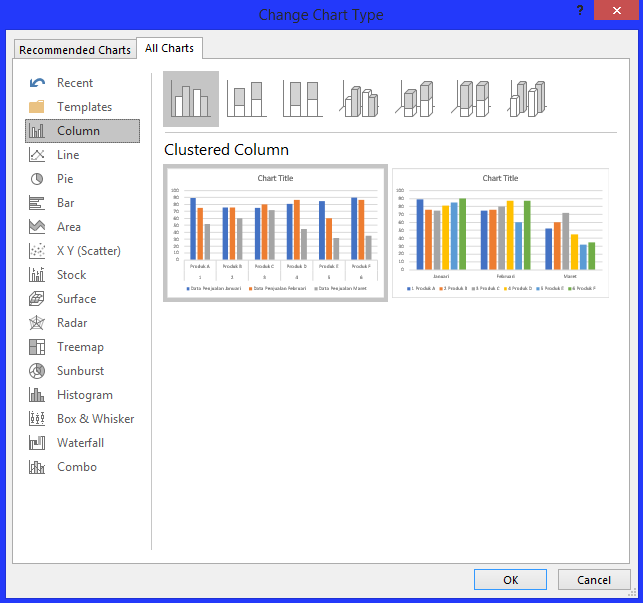Select the Pie chart category
This screenshot has height=603, width=643.
[x=82, y=179]
